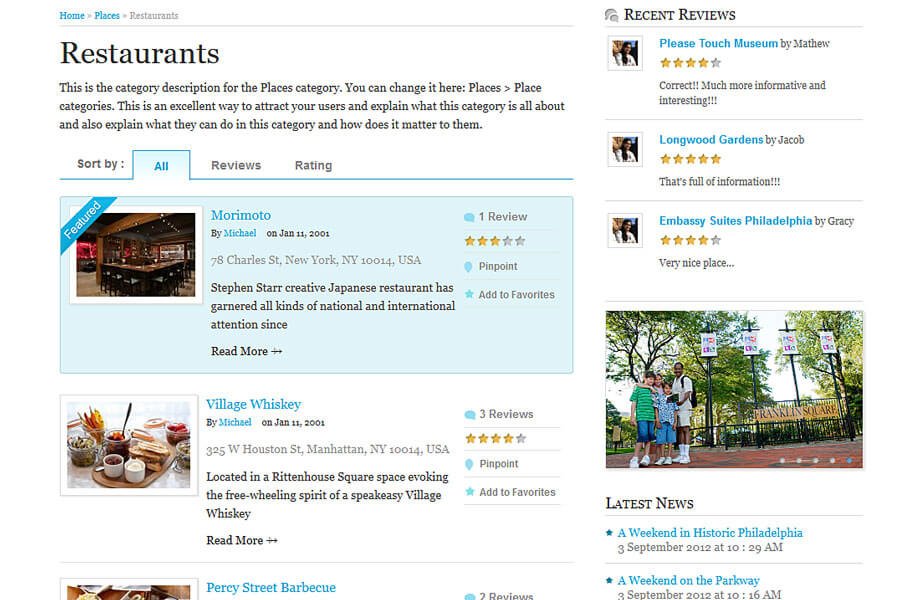Open the Places breadcrumb link
Screen dimensions: 920x600
pyautogui.click(x=107, y=16)
